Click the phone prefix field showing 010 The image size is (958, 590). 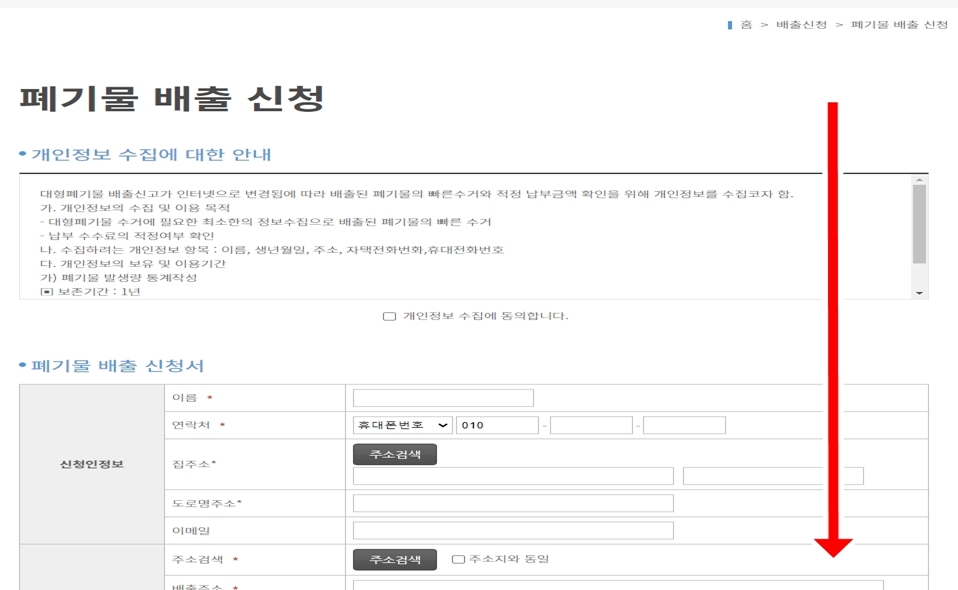click(497, 425)
